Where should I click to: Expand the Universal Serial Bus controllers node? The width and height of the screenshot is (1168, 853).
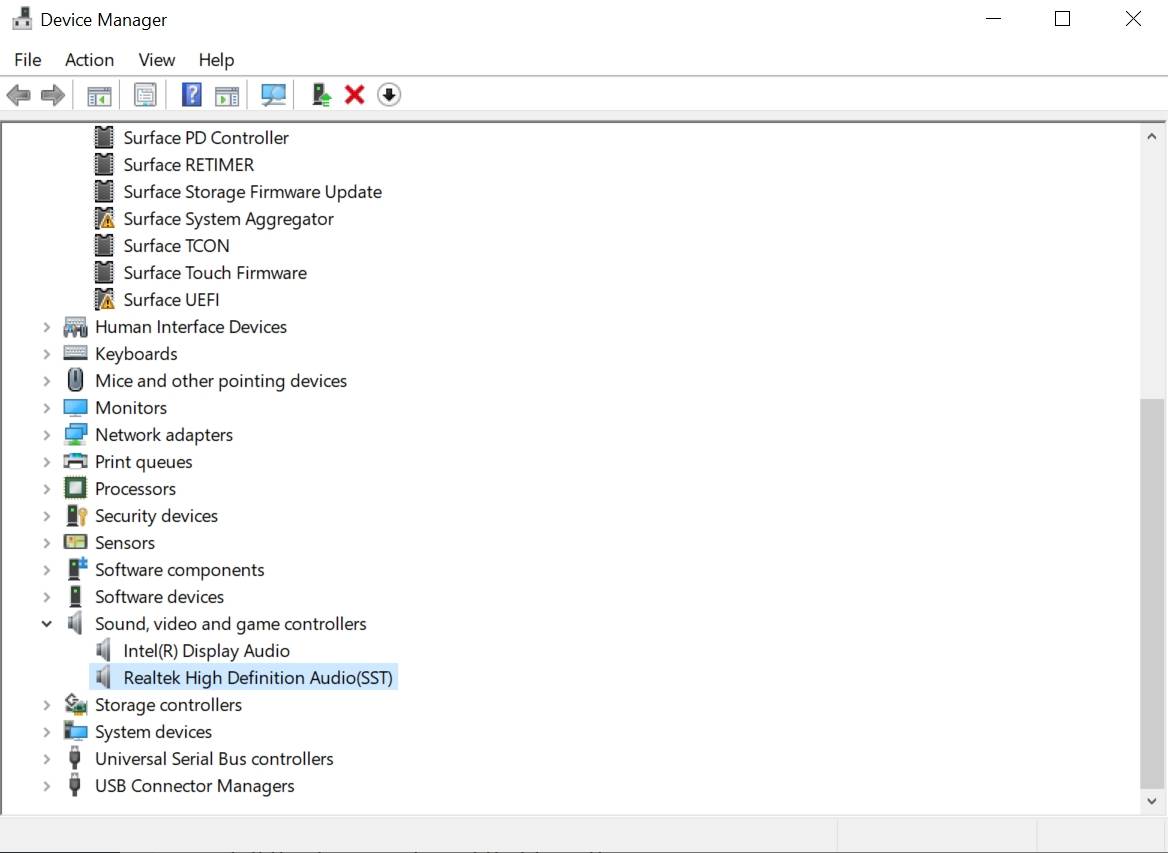pos(47,759)
